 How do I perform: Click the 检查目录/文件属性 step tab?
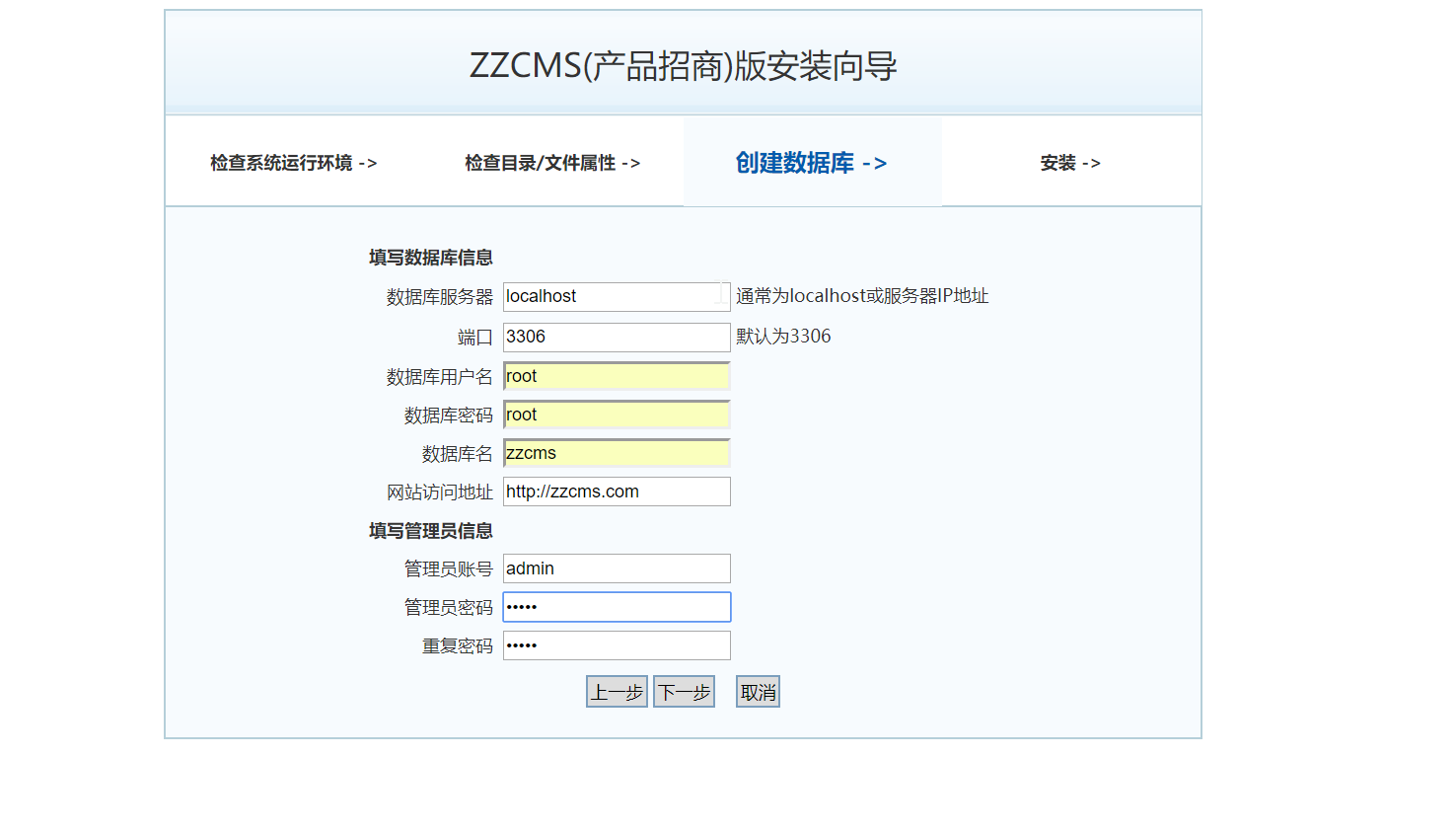pyautogui.click(x=552, y=163)
